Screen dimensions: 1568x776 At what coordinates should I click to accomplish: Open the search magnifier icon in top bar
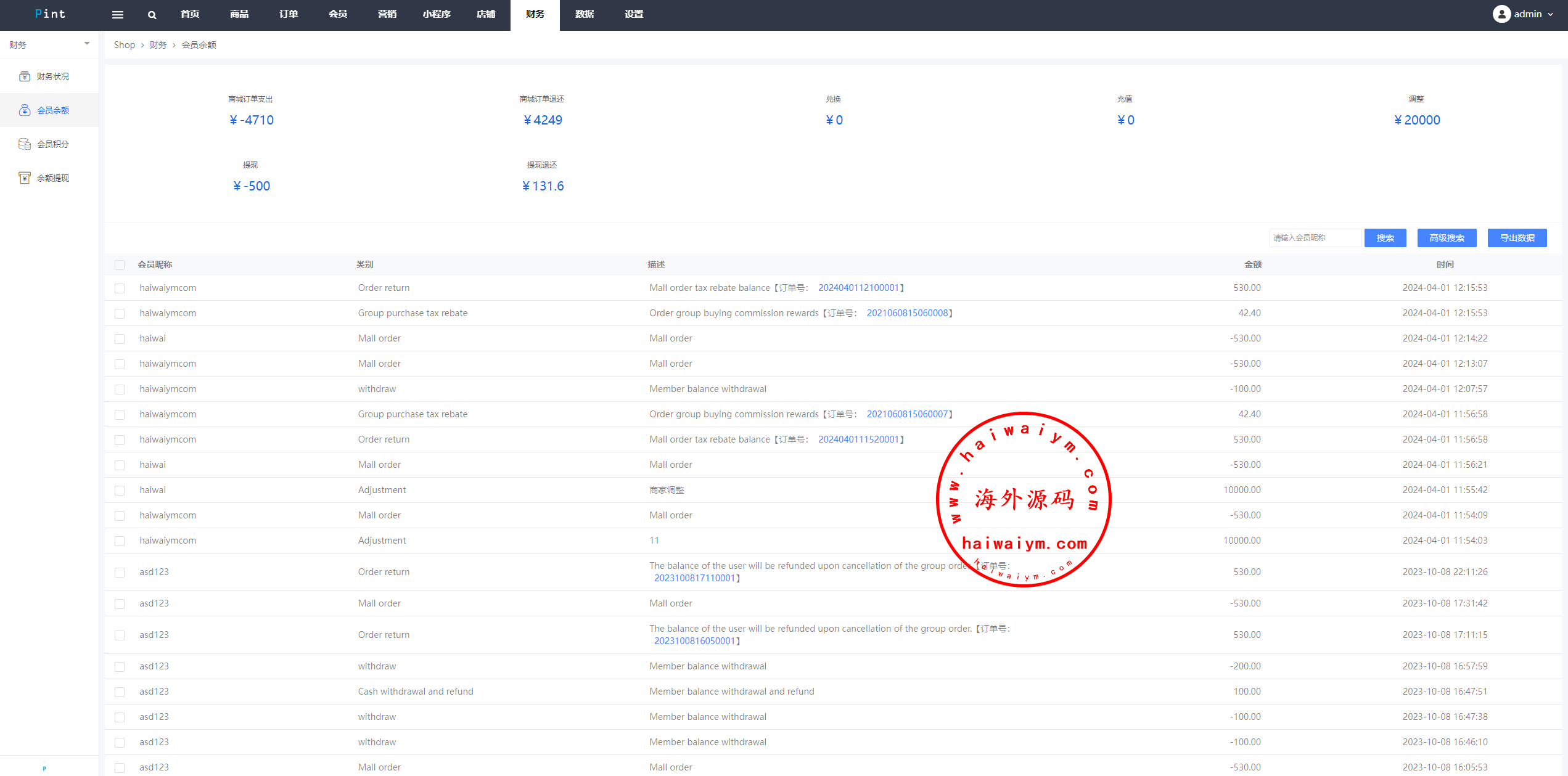pyautogui.click(x=152, y=15)
